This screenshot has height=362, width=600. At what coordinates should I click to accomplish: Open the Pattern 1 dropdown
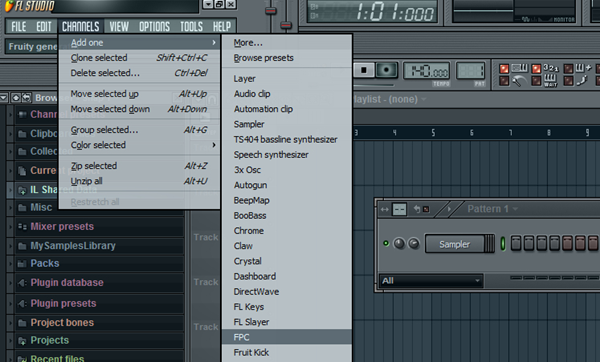492,209
